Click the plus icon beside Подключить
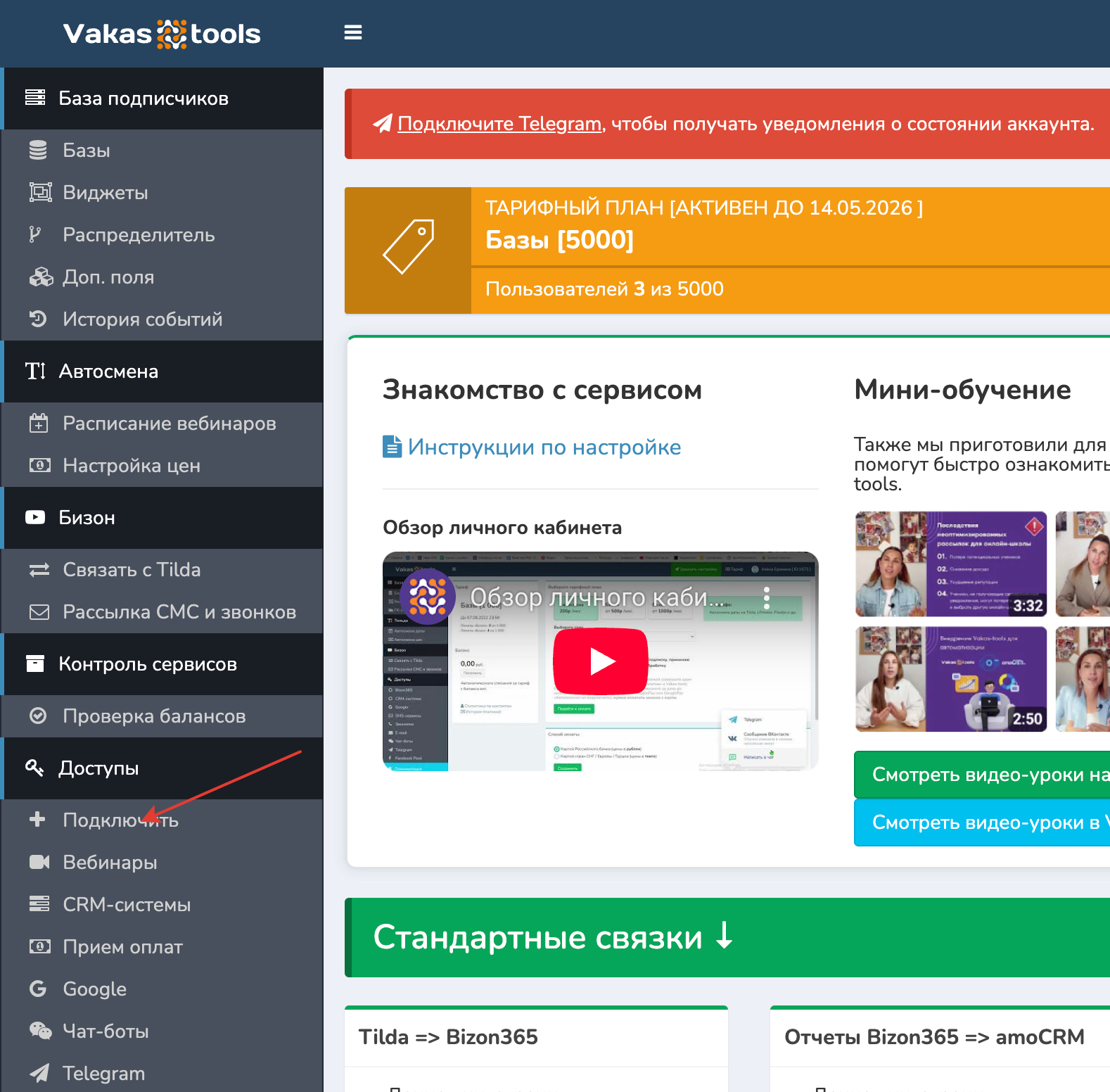1110x1092 pixels. tap(37, 820)
